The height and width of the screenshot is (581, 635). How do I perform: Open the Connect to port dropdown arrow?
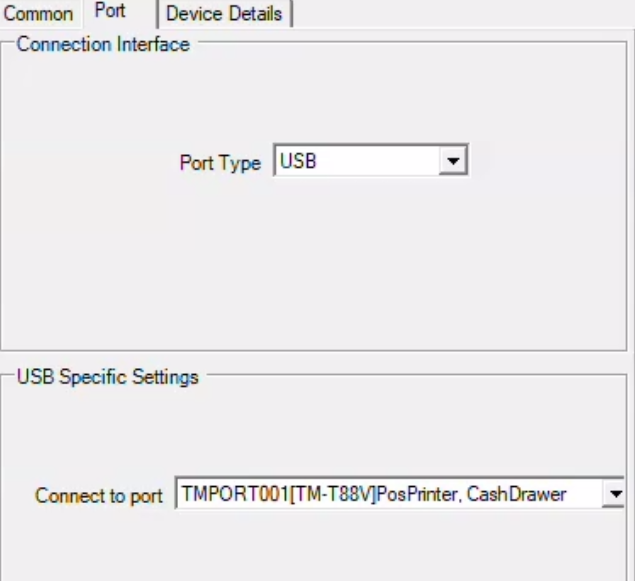(x=615, y=494)
